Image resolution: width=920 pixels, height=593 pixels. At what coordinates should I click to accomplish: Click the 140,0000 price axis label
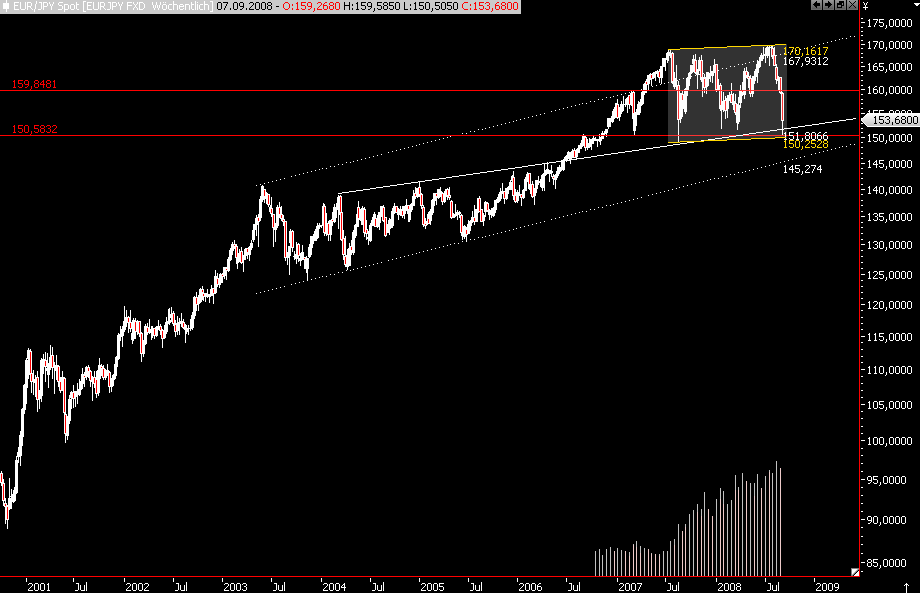click(x=889, y=190)
